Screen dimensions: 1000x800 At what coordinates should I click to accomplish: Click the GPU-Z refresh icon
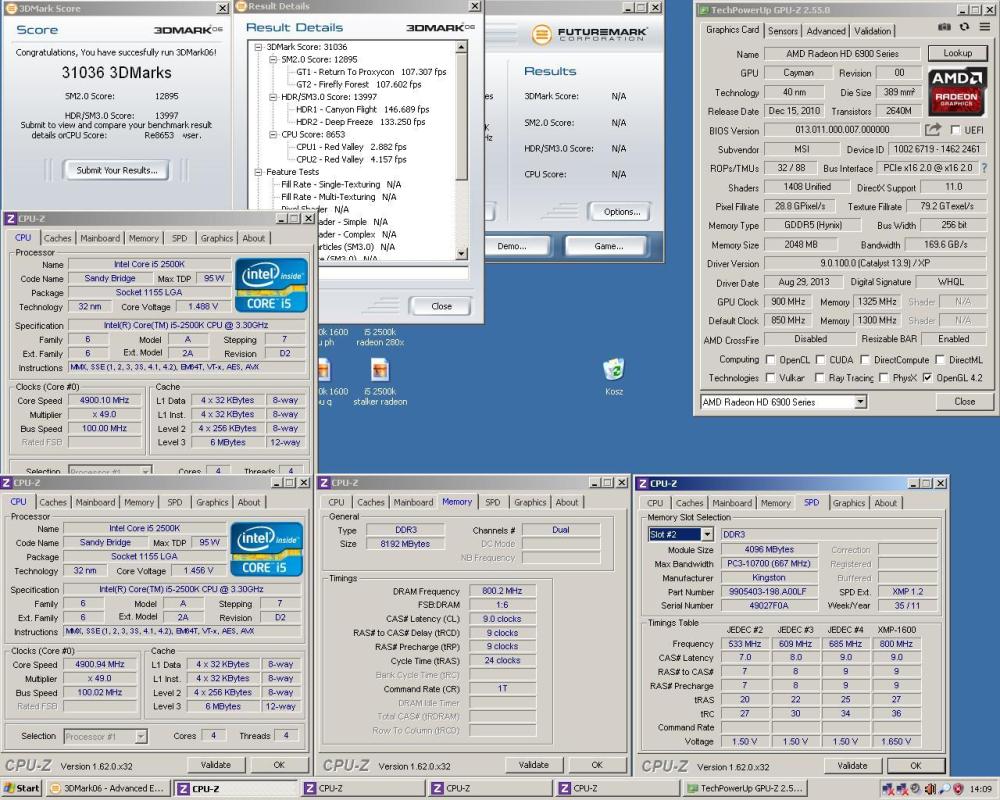click(x=964, y=27)
